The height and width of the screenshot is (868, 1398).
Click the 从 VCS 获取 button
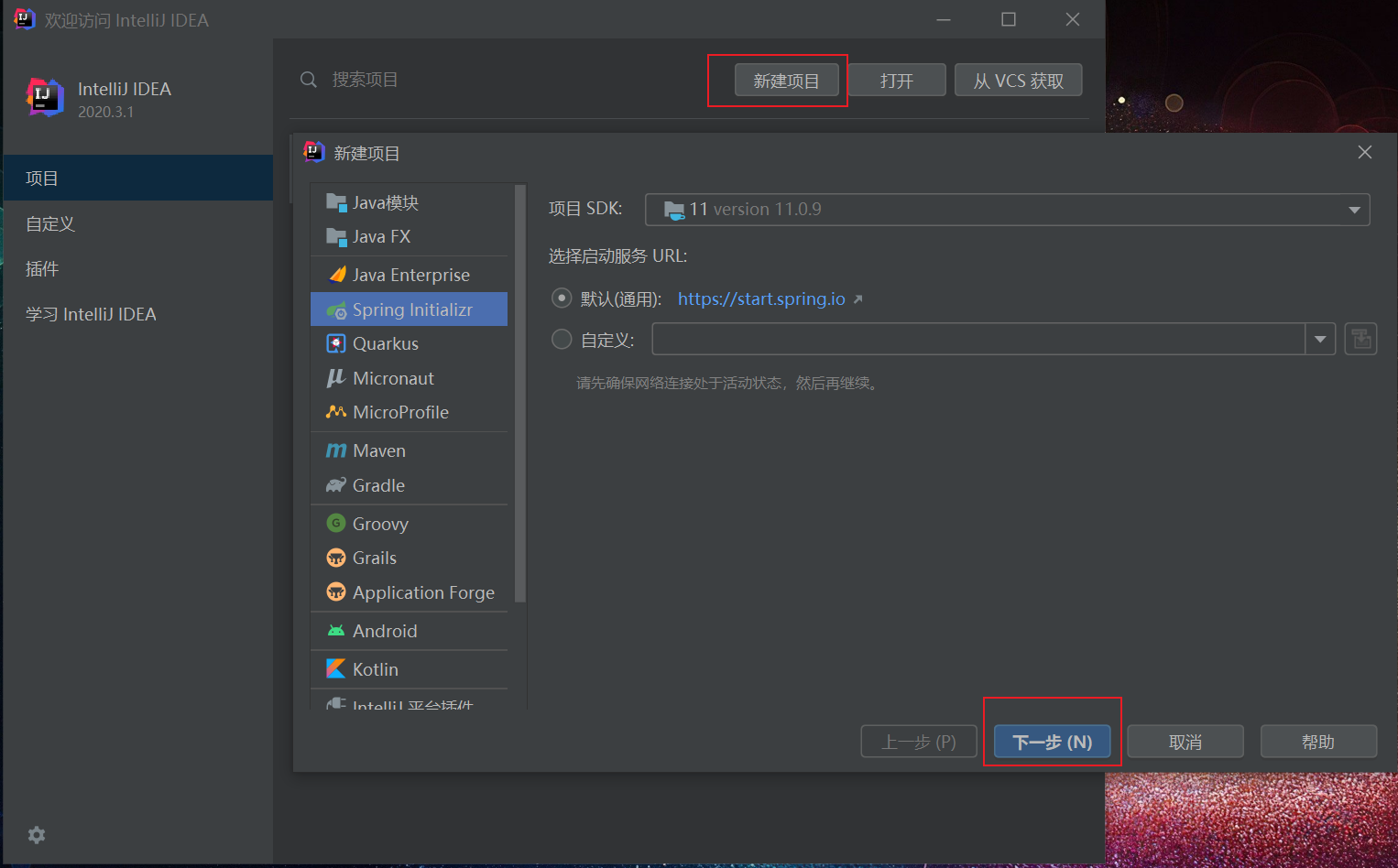1019,81
